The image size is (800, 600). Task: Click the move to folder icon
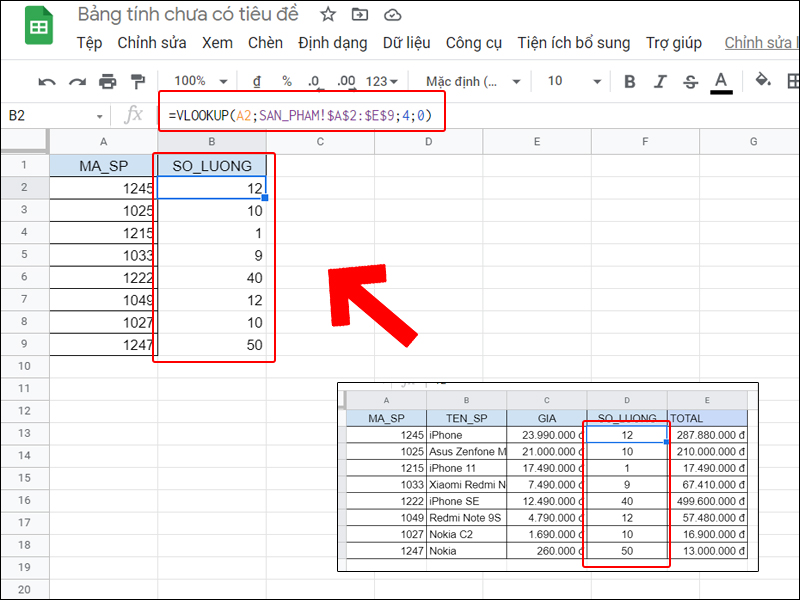pos(360,15)
